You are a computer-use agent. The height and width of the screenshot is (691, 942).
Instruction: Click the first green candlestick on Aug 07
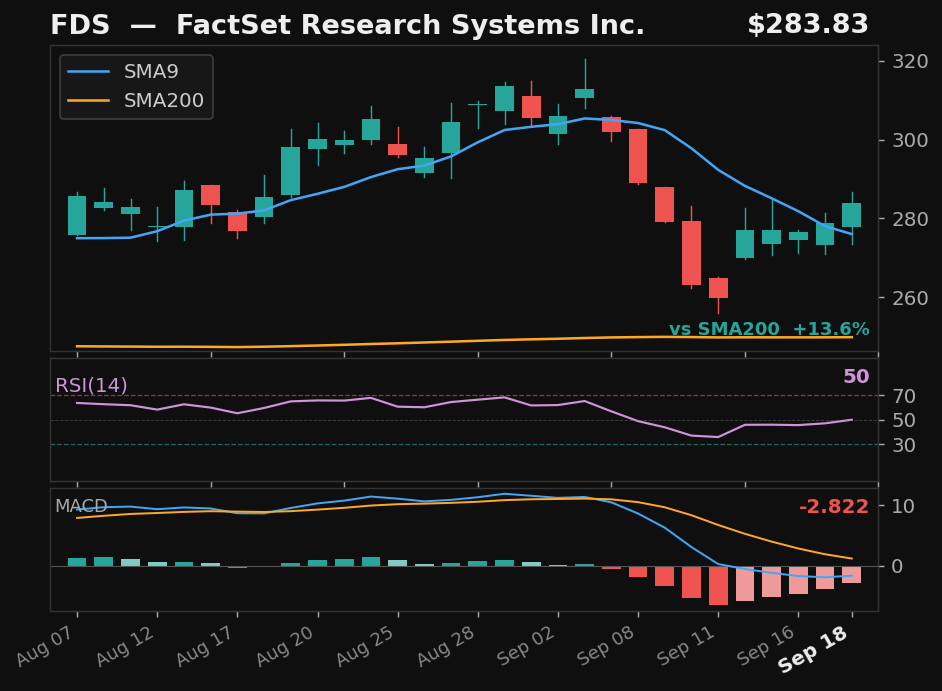pos(77,215)
